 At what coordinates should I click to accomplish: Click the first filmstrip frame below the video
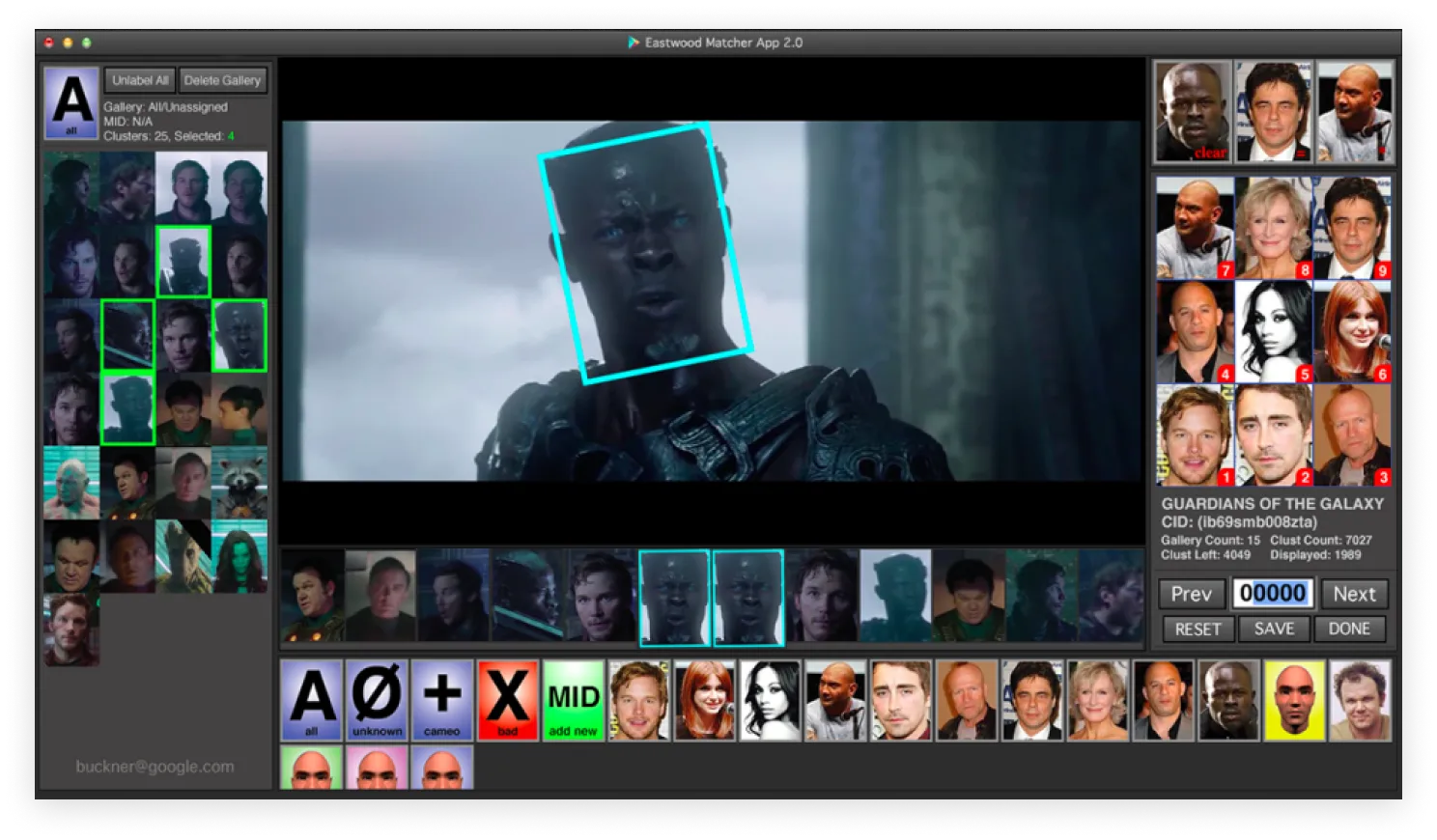coord(312,596)
